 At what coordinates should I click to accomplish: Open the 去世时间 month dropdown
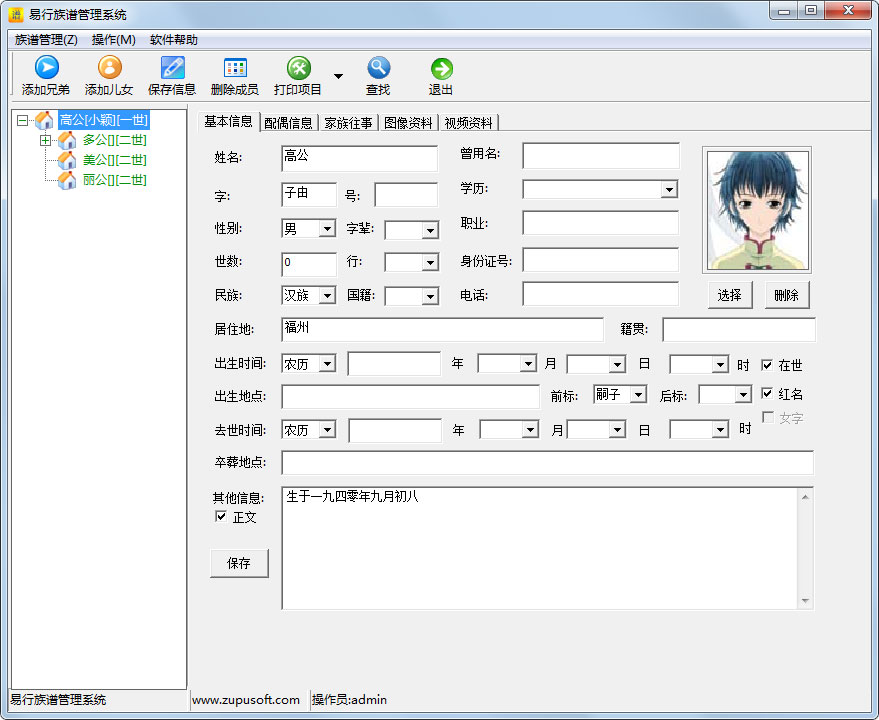(530, 430)
